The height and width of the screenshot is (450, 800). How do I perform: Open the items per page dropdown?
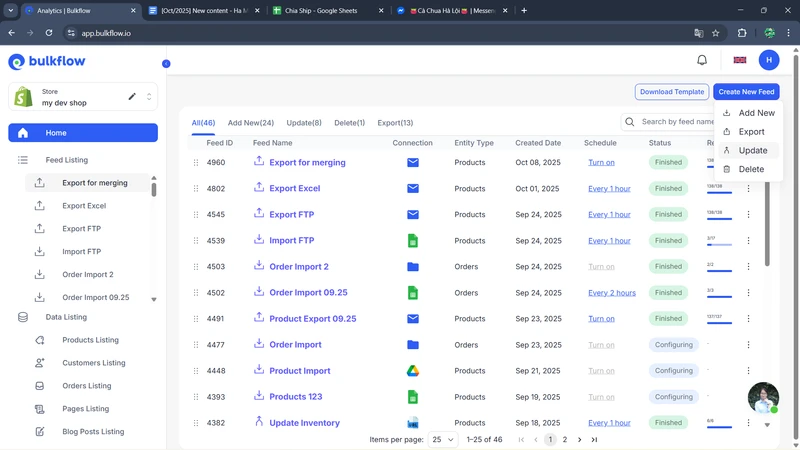pos(442,440)
